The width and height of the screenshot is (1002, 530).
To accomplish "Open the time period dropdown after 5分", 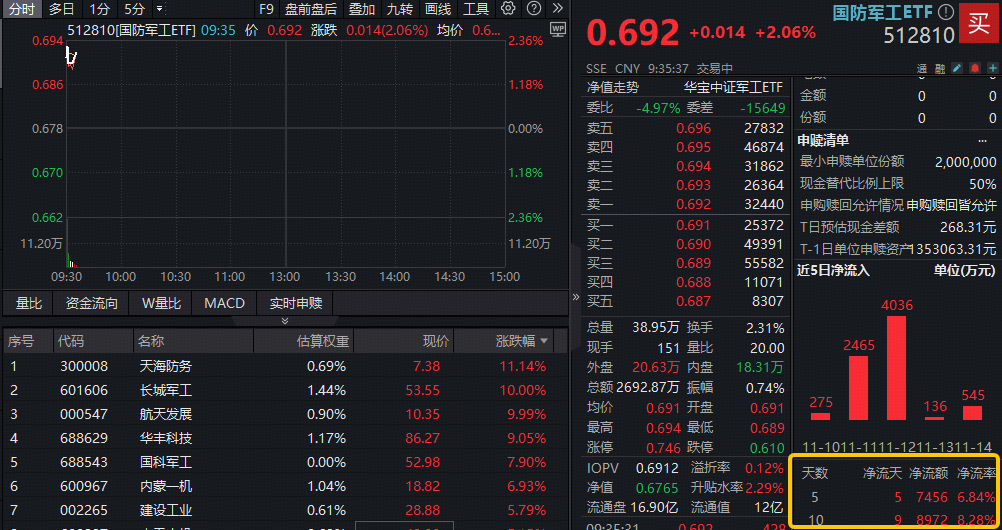I will click(x=160, y=9).
